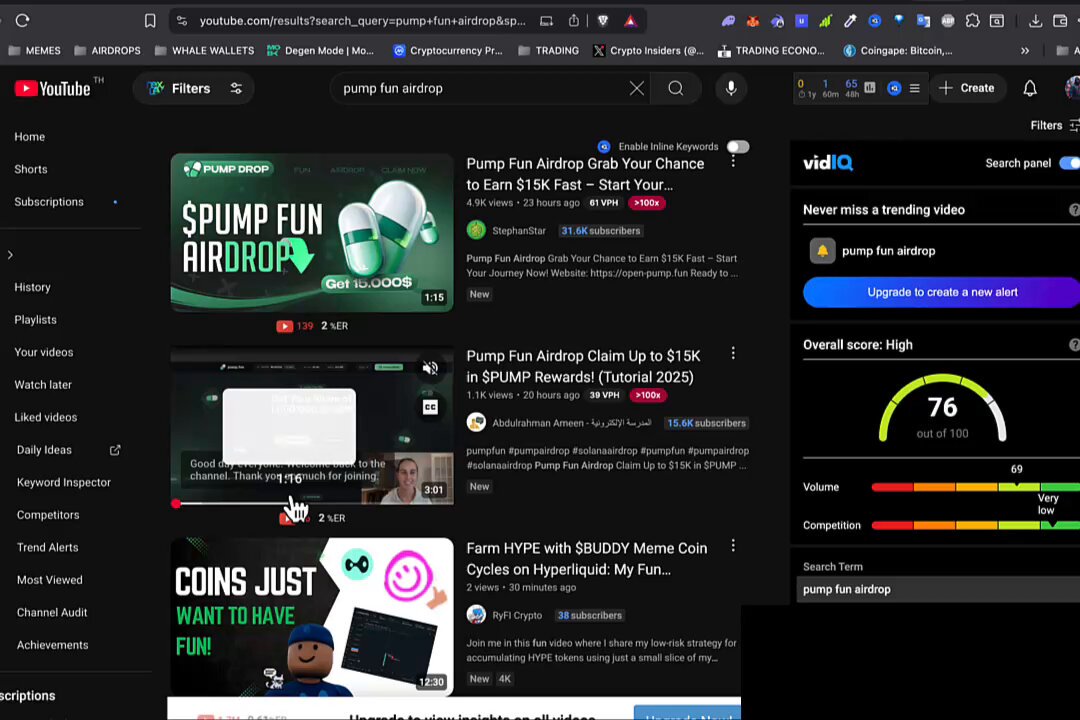Show hidden bookmarks with the double chevron

pyautogui.click(x=1025, y=50)
